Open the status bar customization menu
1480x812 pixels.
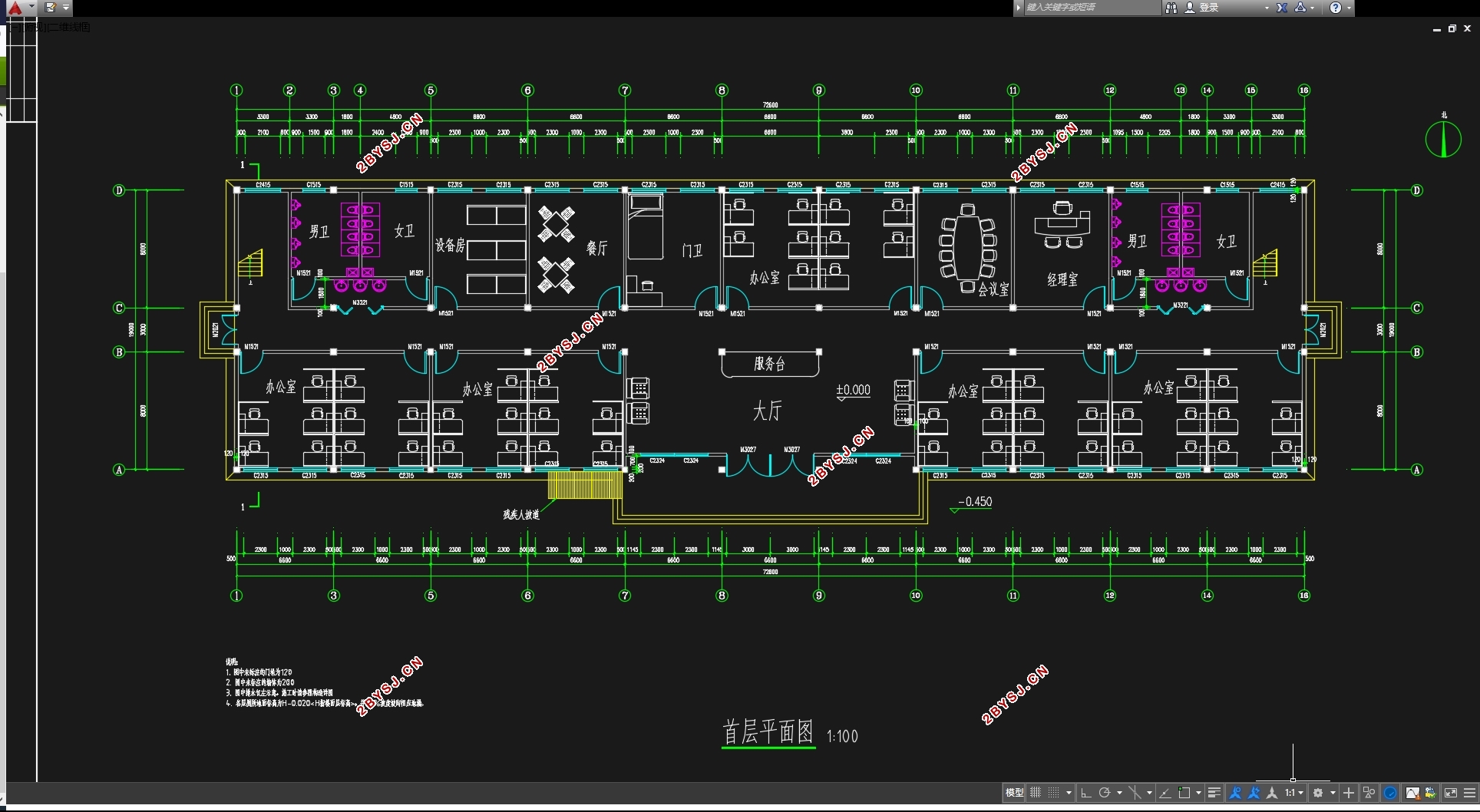point(1470,793)
